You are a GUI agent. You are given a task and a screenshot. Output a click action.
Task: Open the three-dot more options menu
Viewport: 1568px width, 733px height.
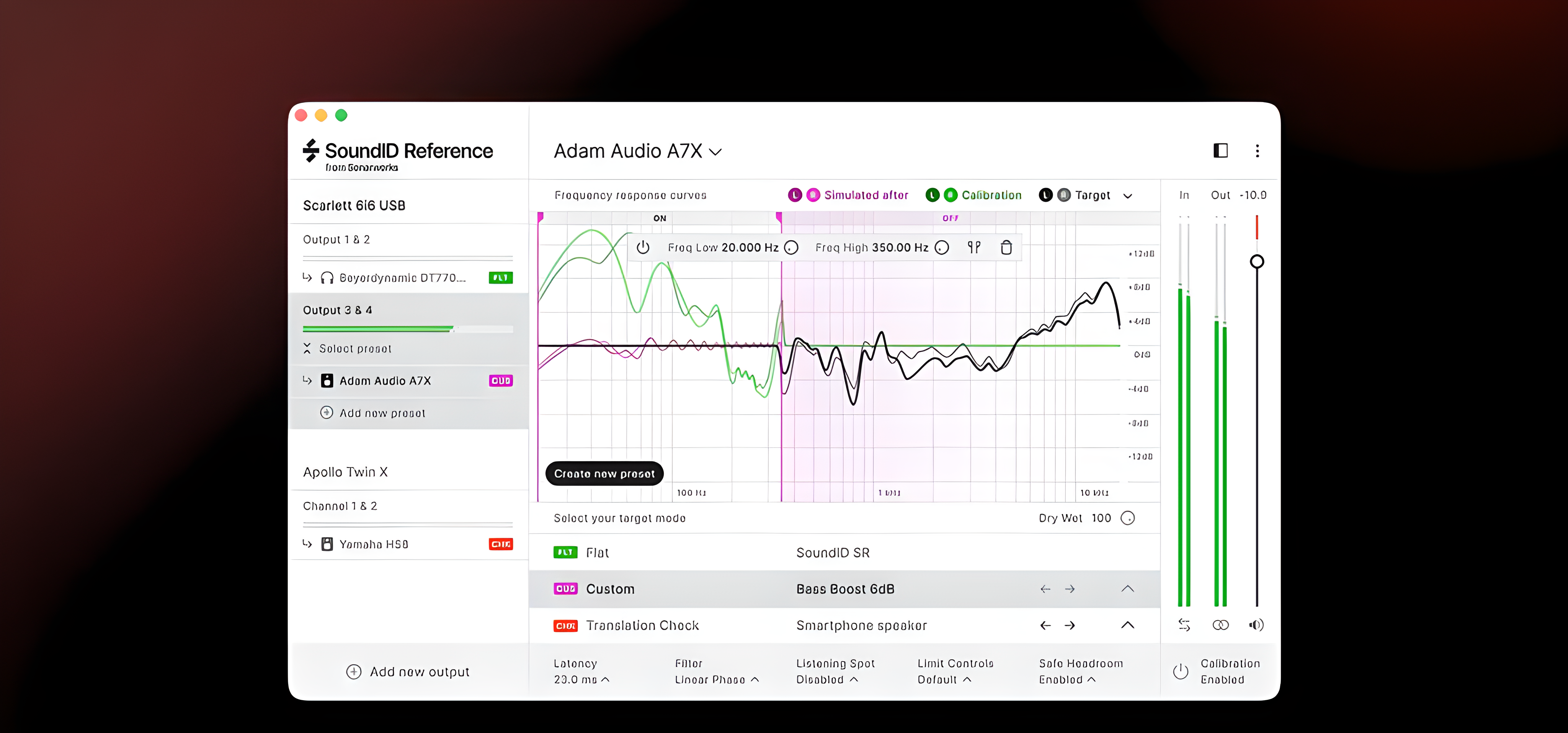1258,151
